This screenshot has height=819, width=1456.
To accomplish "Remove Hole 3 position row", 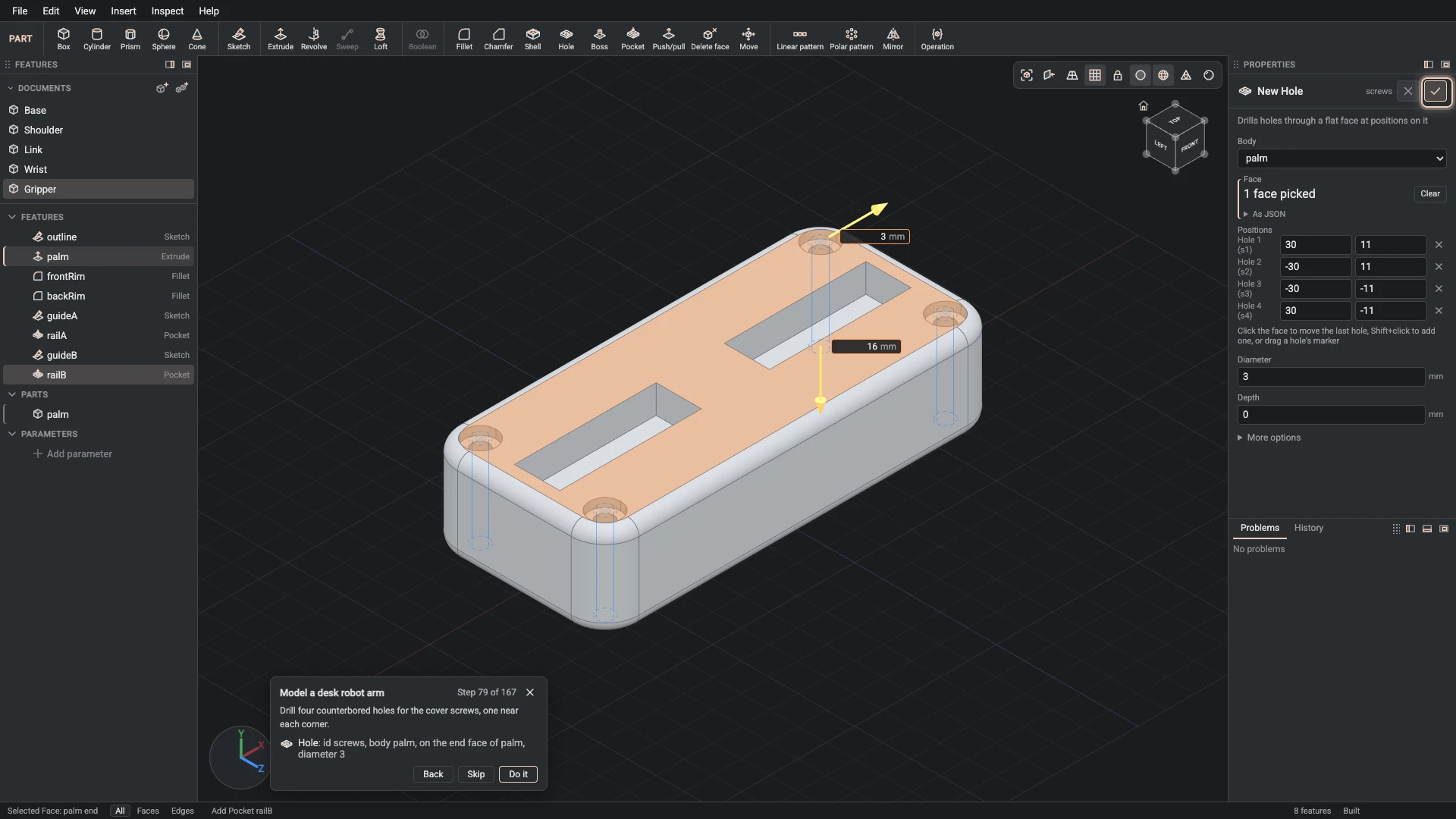I will 1439,289.
